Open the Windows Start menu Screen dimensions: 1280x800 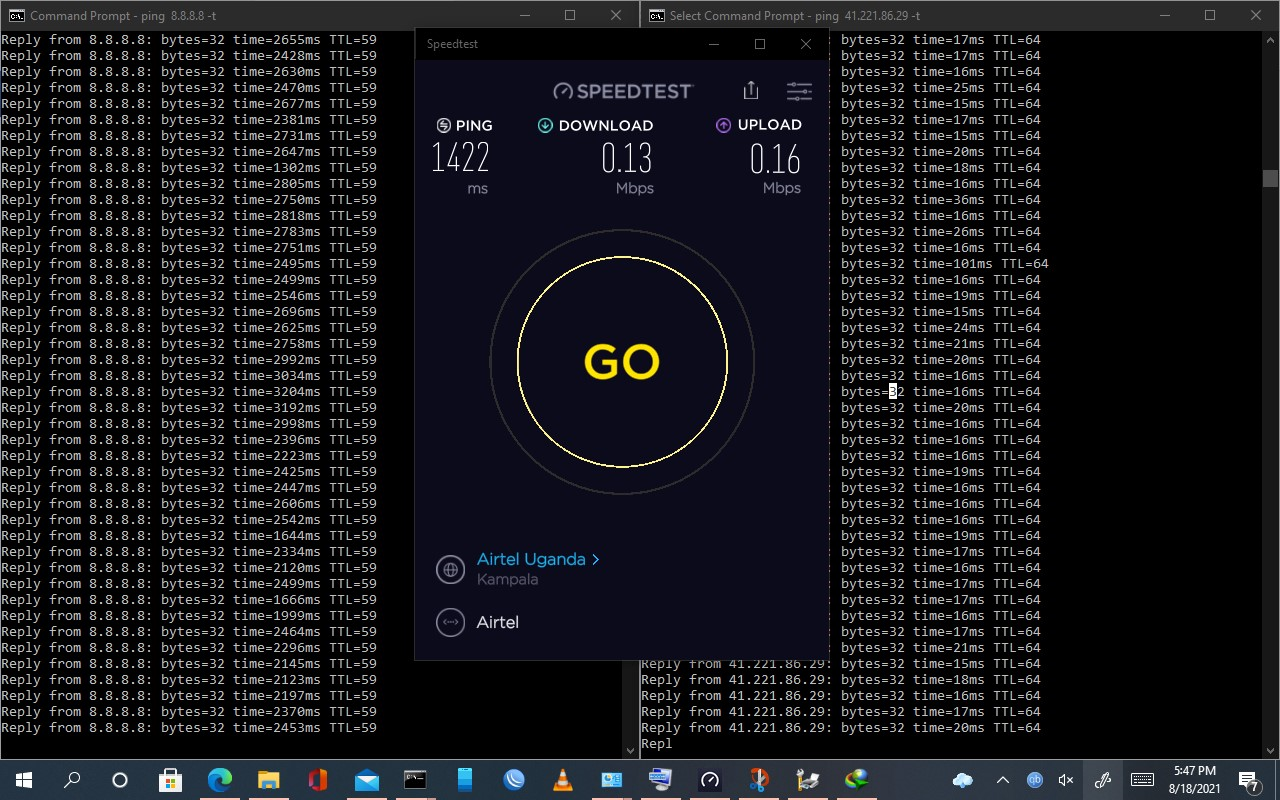tap(23, 780)
